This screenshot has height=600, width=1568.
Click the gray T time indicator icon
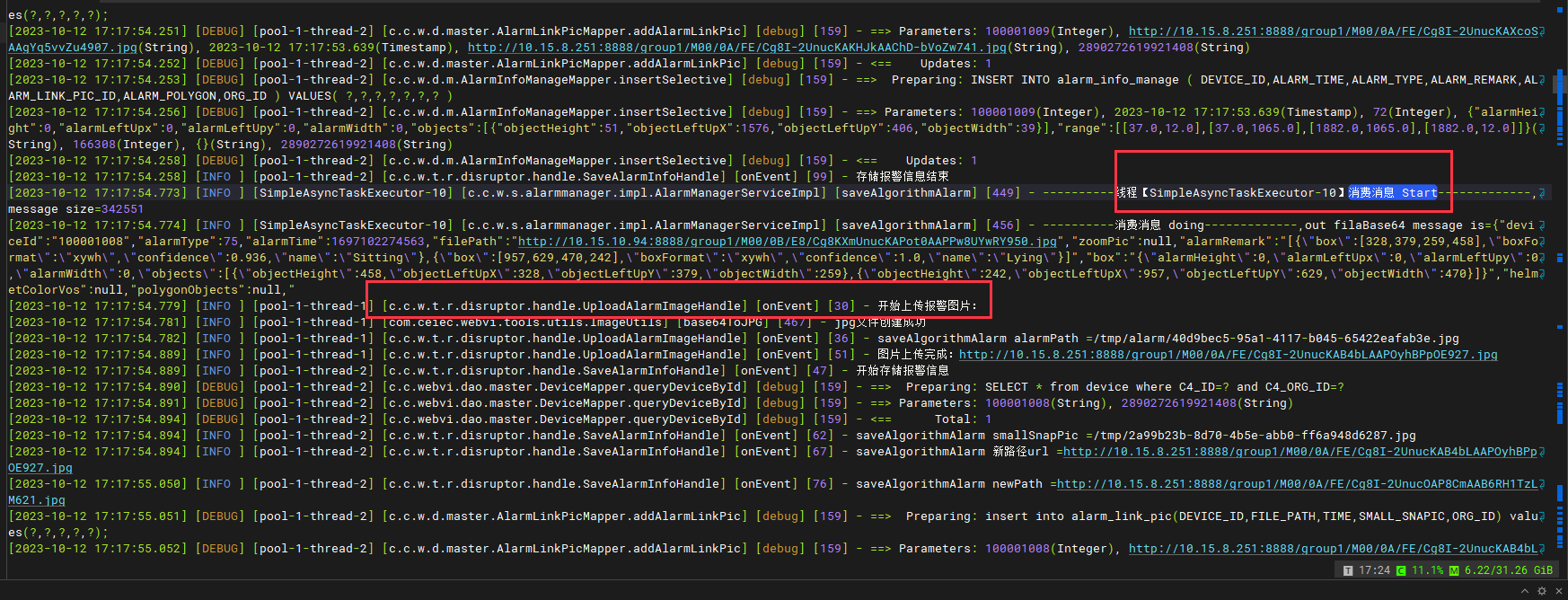(x=1348, y=570)
